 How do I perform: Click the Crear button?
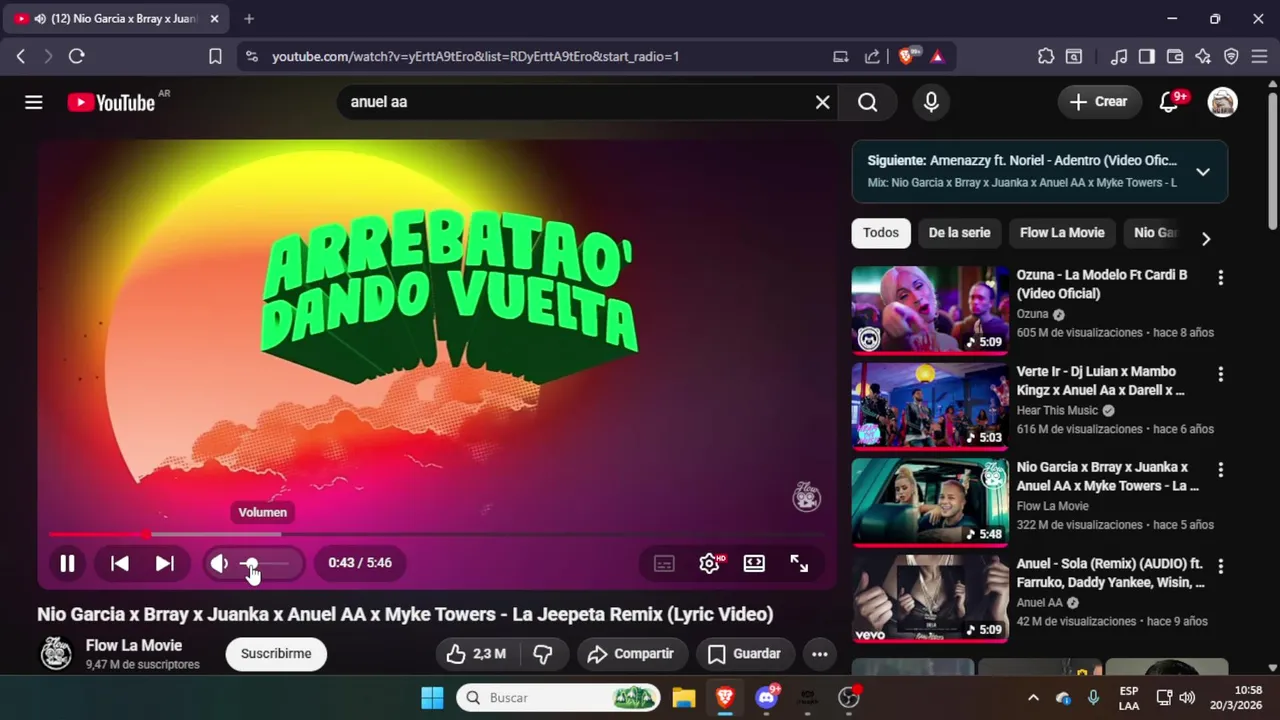coord(1098,102)
